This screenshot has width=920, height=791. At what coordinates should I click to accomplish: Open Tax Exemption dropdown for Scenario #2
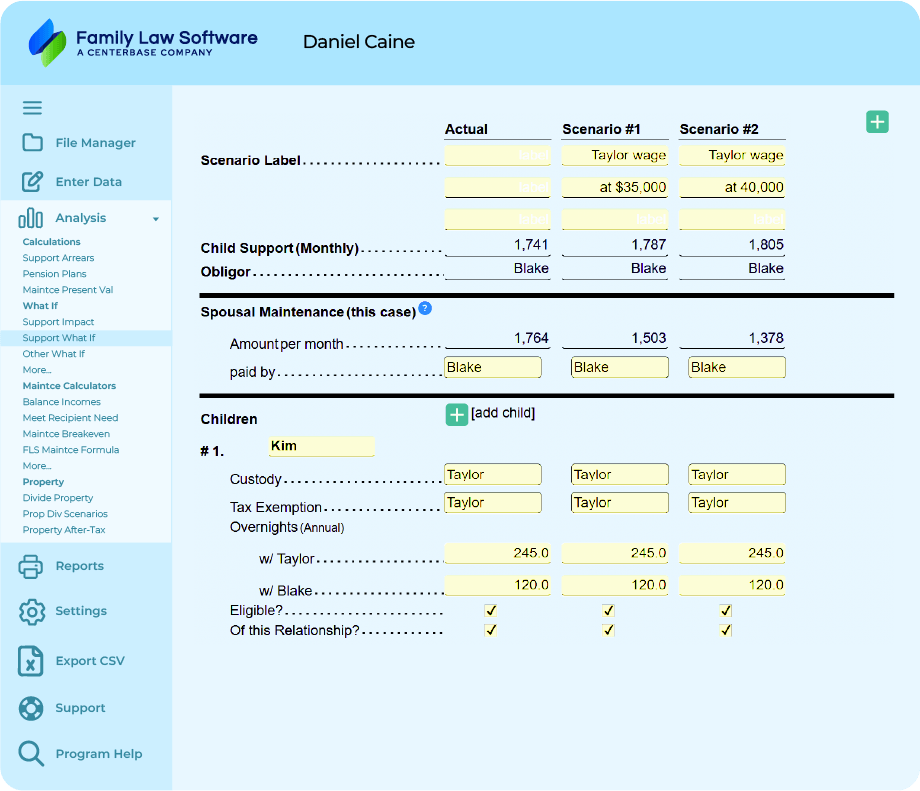(737, 503)
